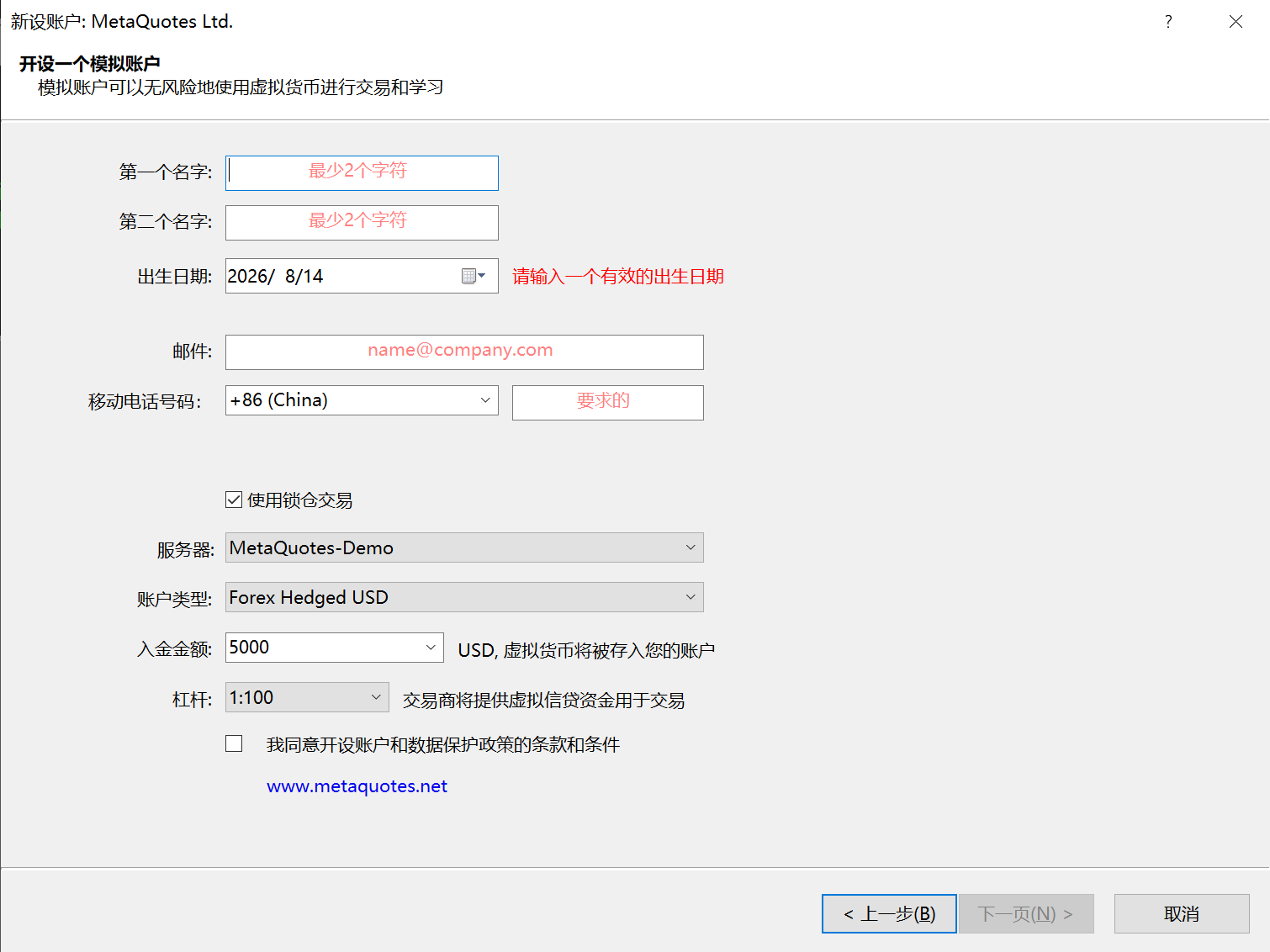The width and height of the screenshot is (1270, 952).
Task: Check the agree to terms checkbox
Action: pyautogui.click(x=234, y=743)
